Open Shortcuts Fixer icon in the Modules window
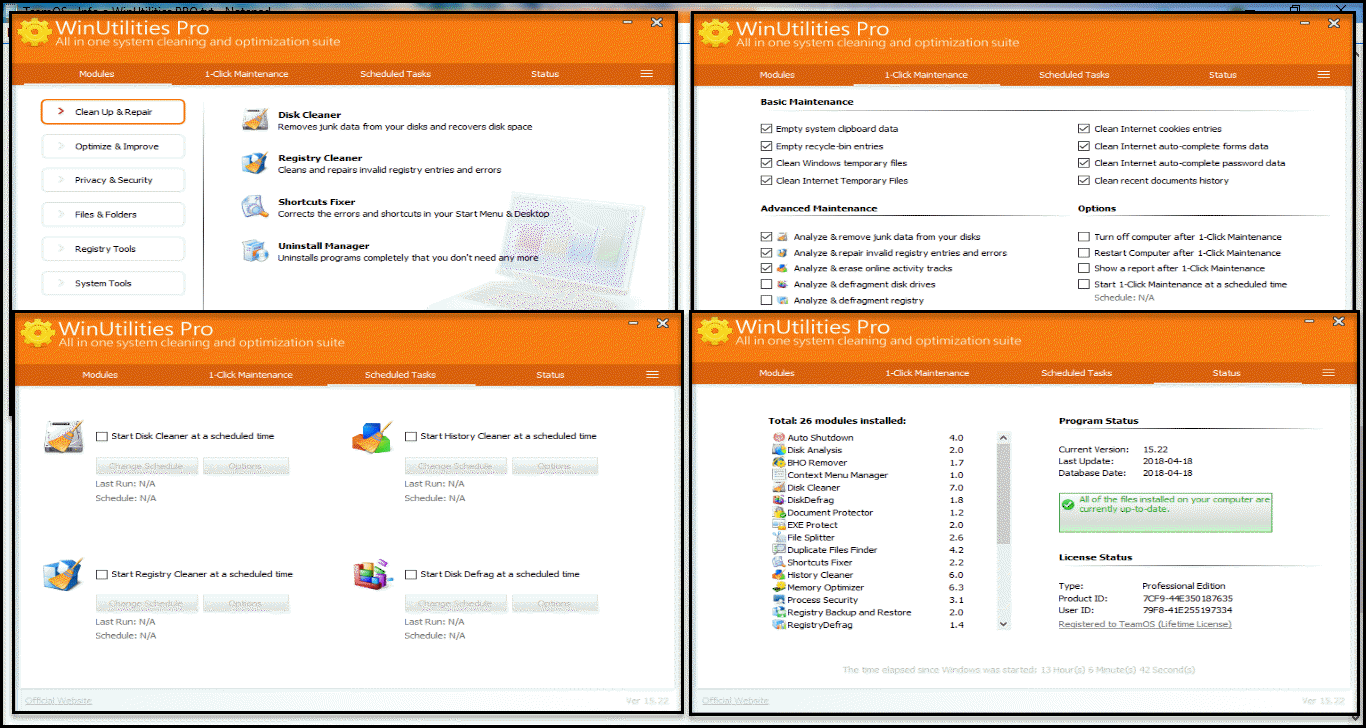1366x728 pixels. tap(254, 207)
